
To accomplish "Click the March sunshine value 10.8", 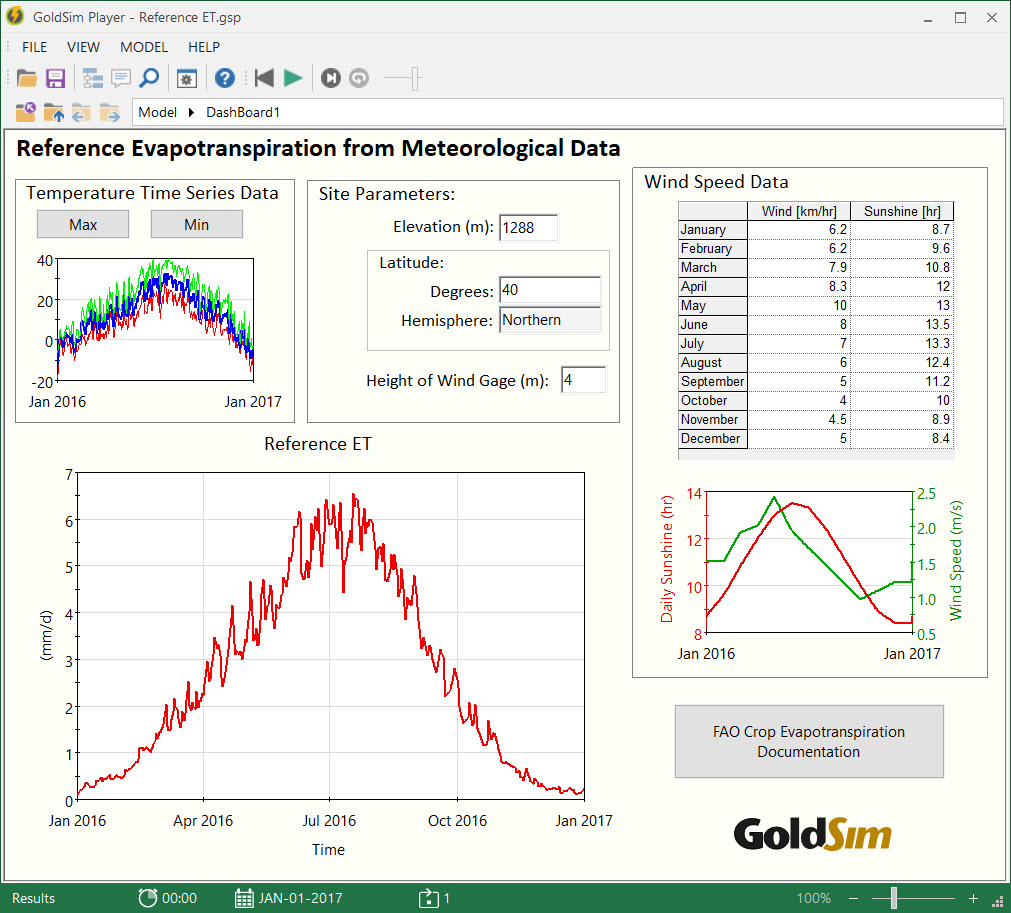I will point(902,268).
